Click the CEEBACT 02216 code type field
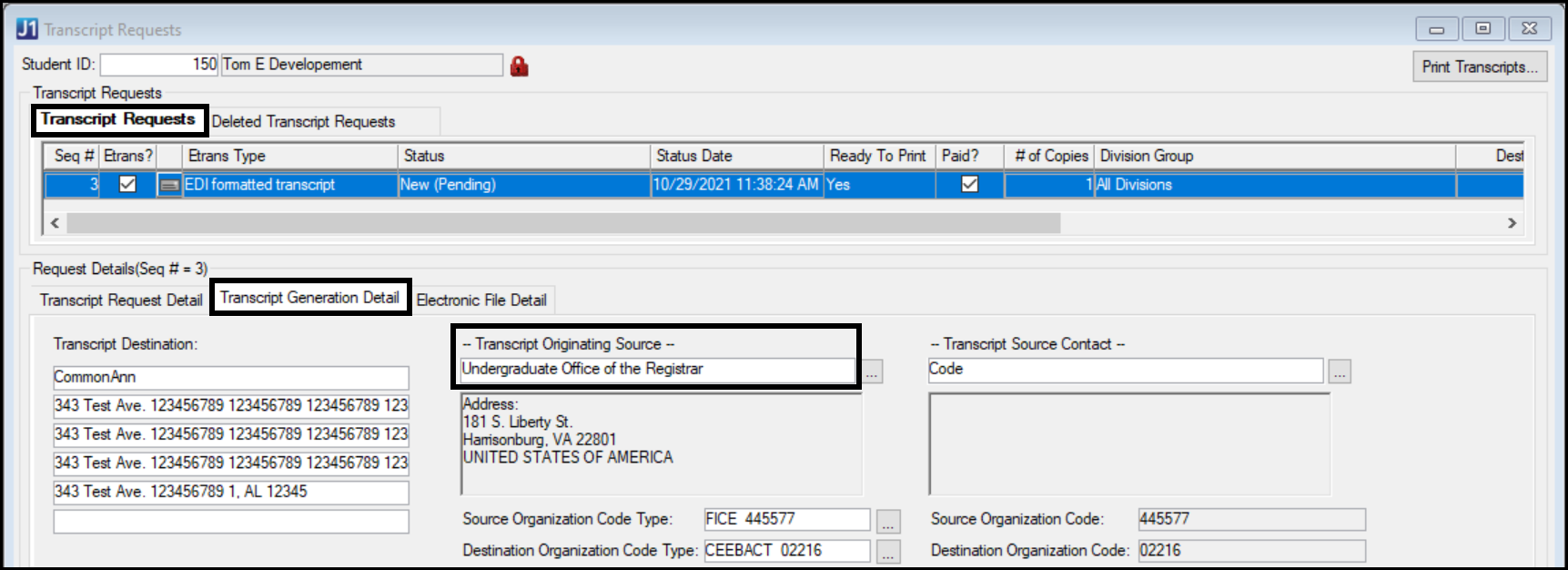 [787, 551]
